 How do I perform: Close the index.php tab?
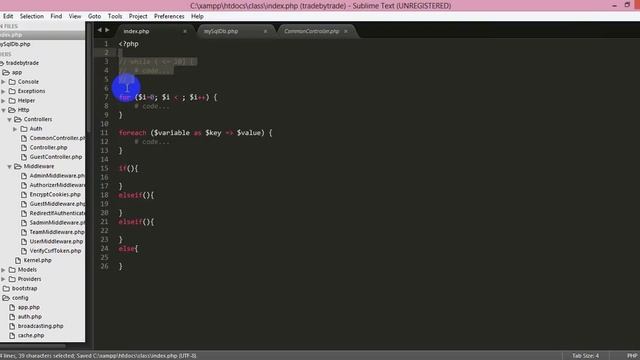[184, 31]
